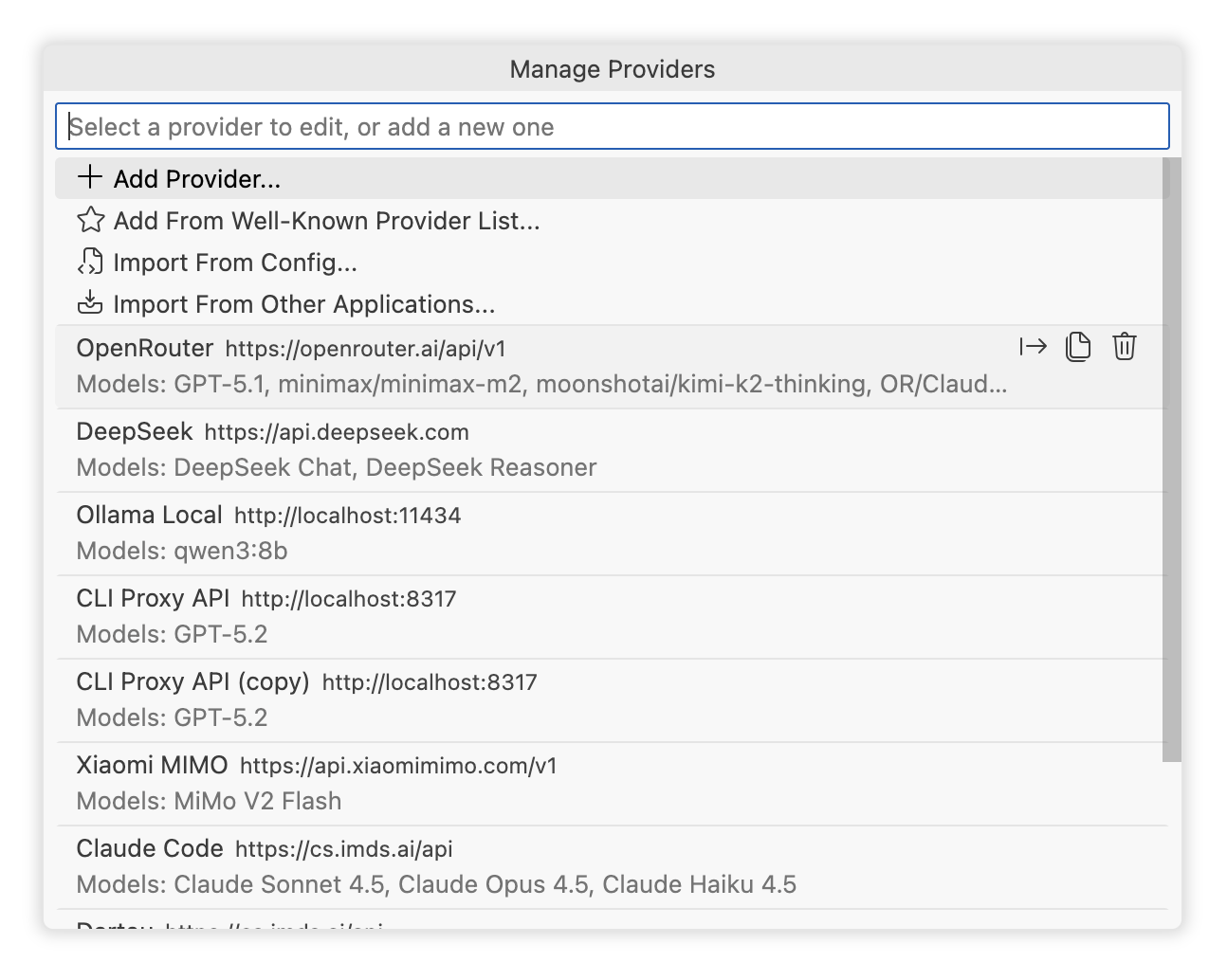1227x980 pixels.
Task: Click 'Models: Claude Sonnet 4.5...' description line
Action: [436, 884]
